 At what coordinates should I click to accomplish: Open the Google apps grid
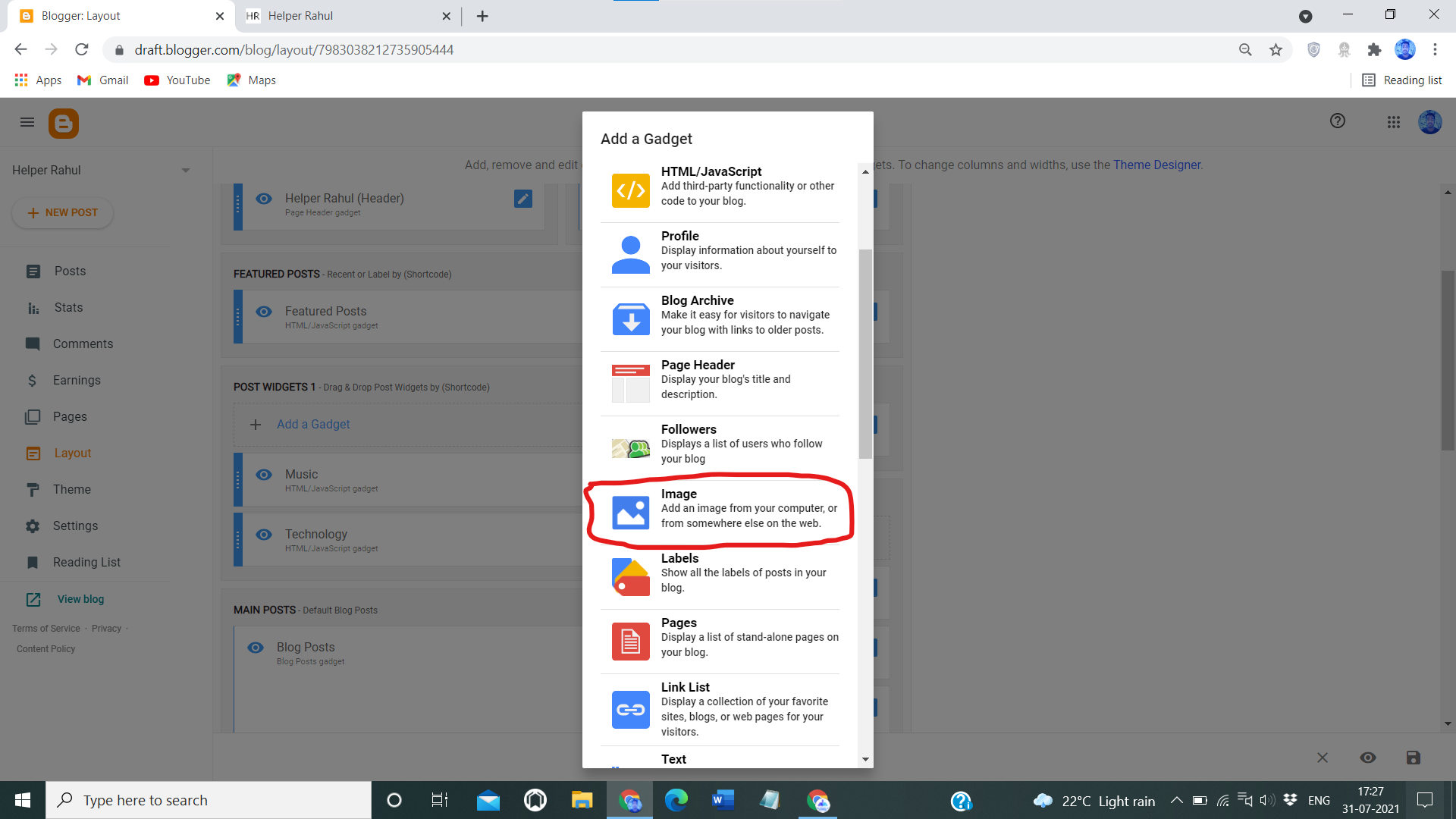click(1394, 122)
